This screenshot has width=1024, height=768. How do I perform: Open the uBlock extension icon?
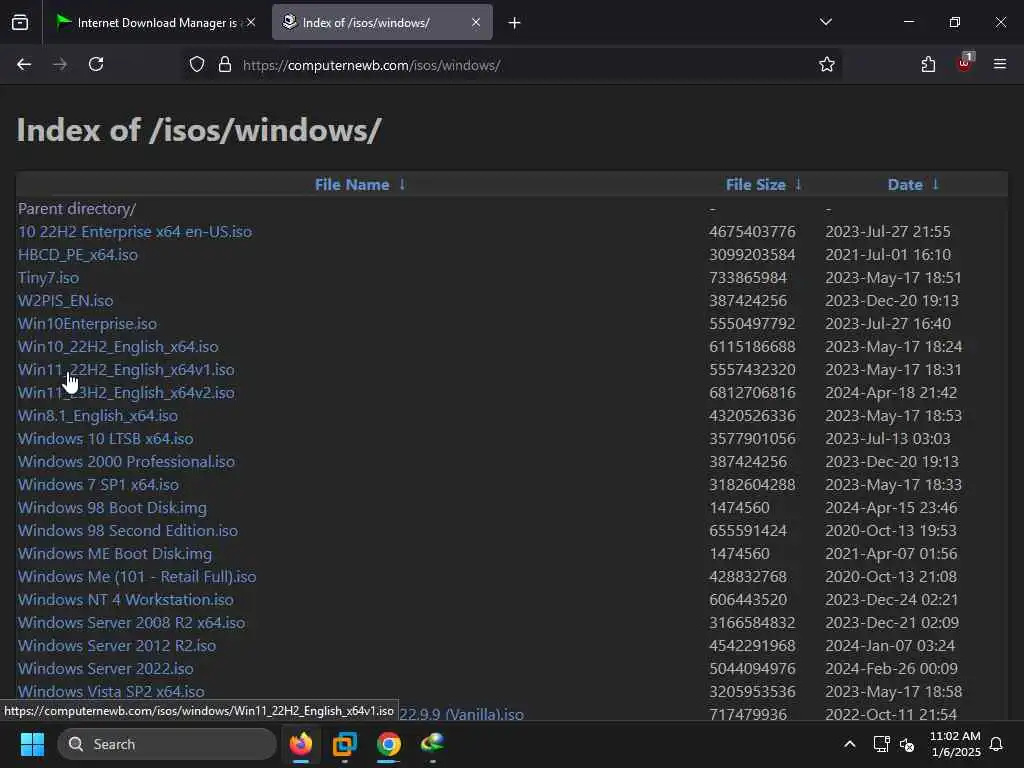pos(965,63)
